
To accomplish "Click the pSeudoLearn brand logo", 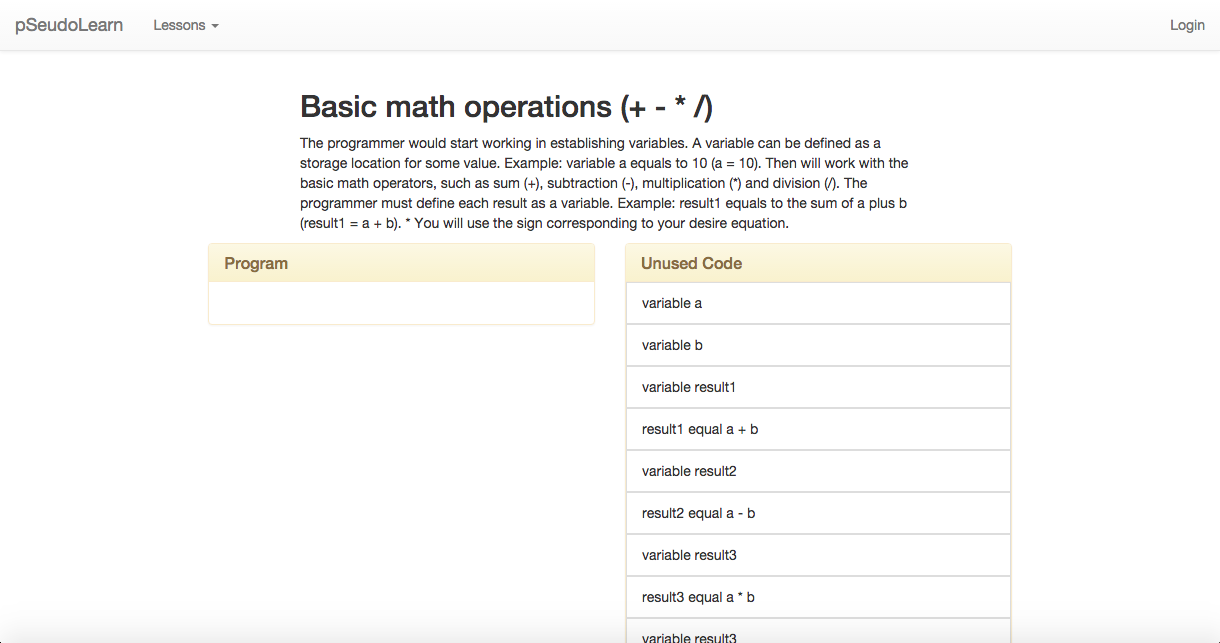I will 69,25.
